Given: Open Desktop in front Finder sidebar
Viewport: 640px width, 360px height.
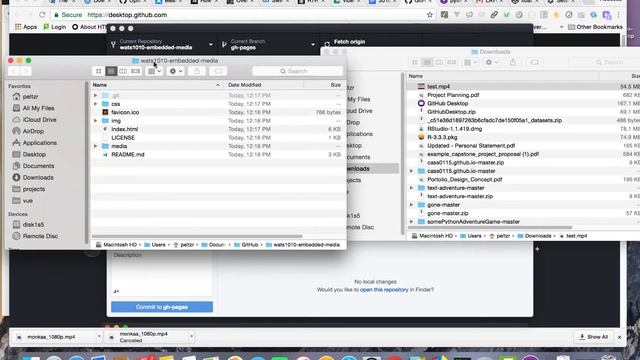Looking at the screenshot, I should (29, 154).
